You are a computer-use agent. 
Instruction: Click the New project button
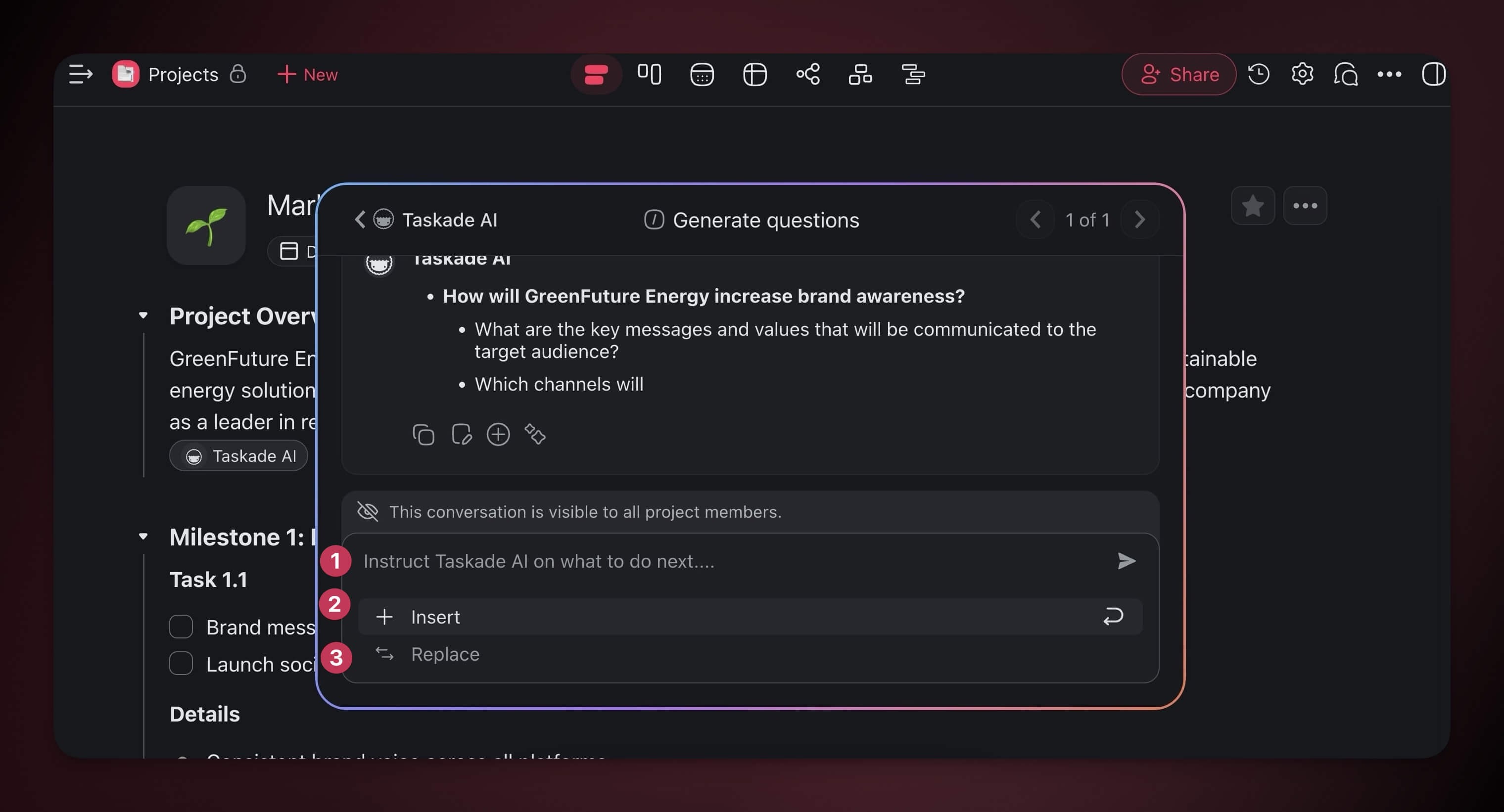[x=307, y=74]
